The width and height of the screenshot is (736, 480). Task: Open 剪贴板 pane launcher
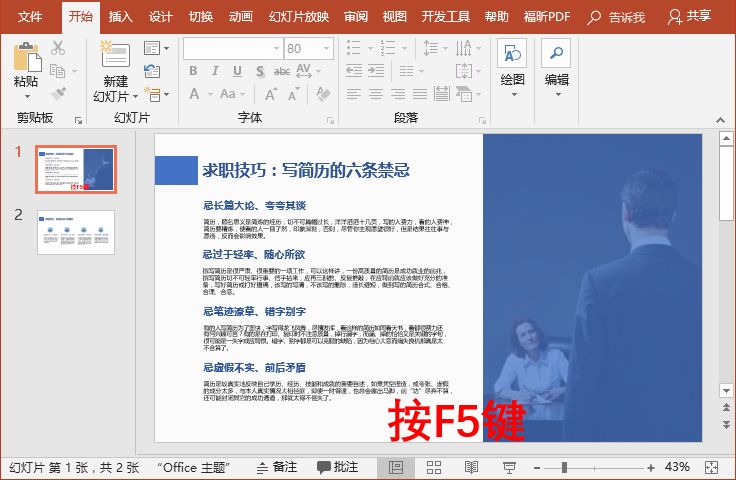(78, 121)
